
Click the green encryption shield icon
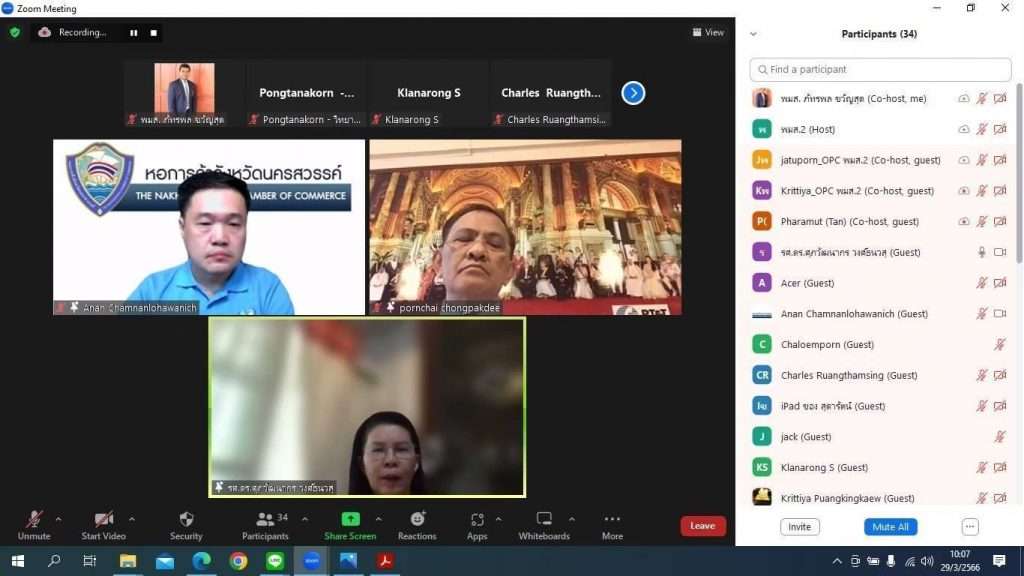coord(14,32)
